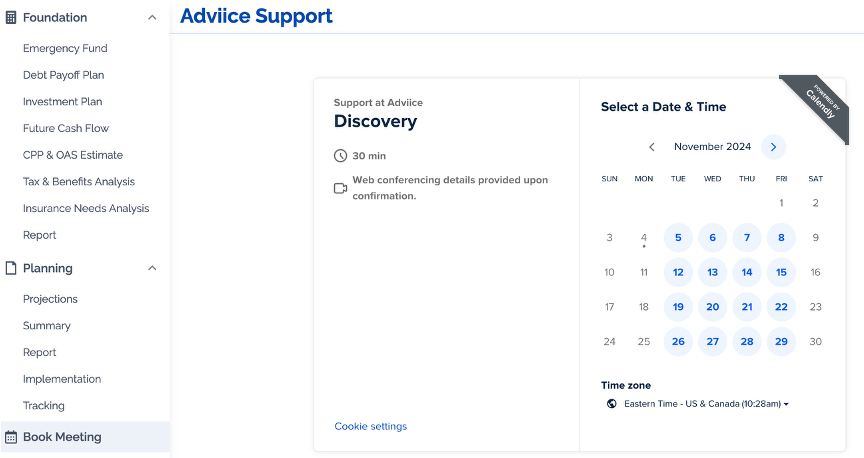
Task: Open Summary under Planning
Action: (47, 326)
